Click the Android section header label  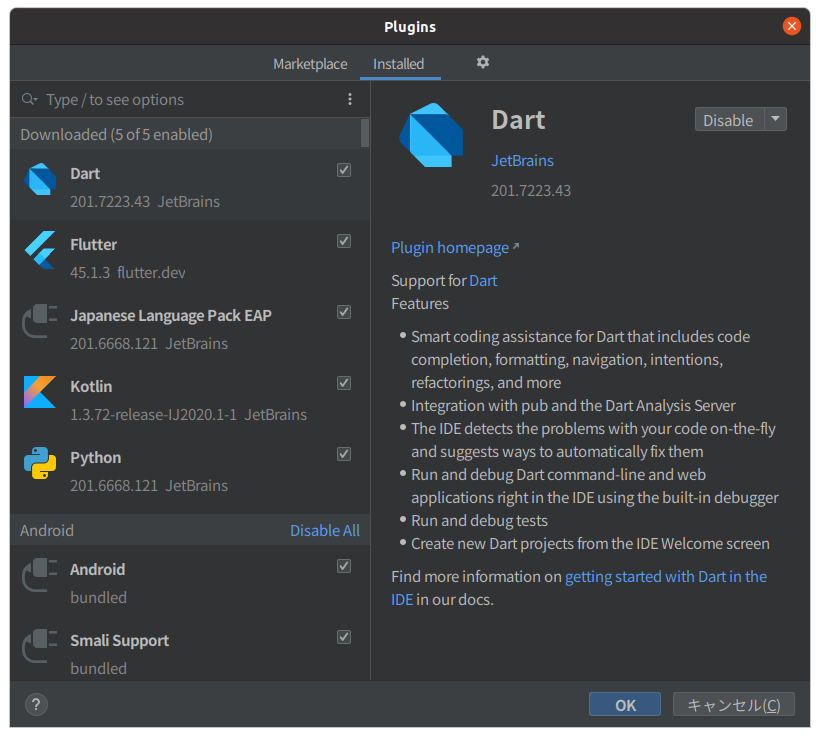(47, 530)
